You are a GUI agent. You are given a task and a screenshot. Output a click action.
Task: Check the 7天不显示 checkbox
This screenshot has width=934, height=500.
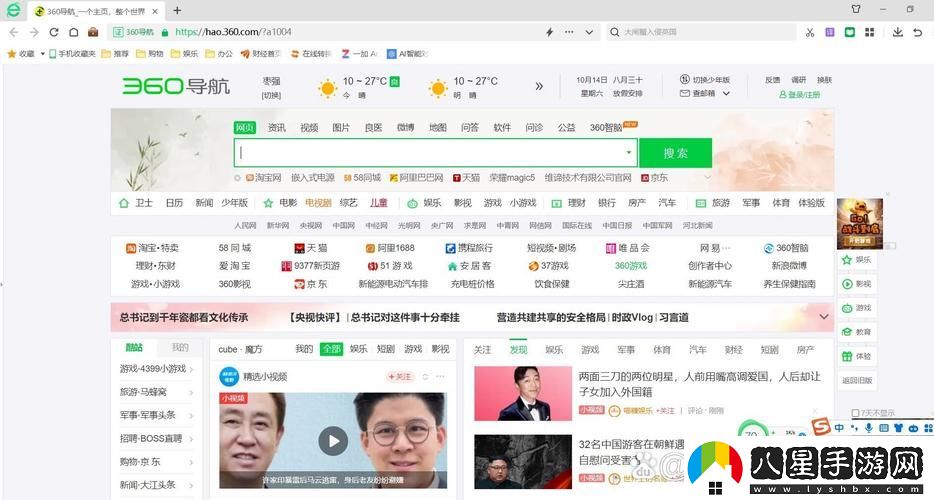pos(853,413)
